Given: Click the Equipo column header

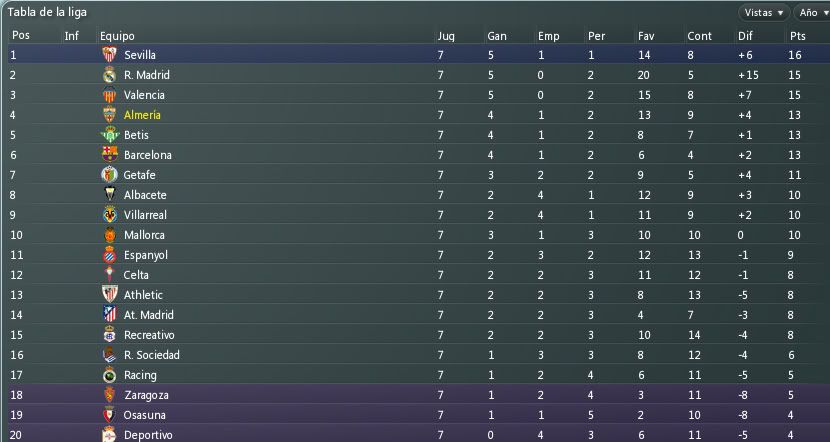Looking at the screenshot, I should pos(117,36).
